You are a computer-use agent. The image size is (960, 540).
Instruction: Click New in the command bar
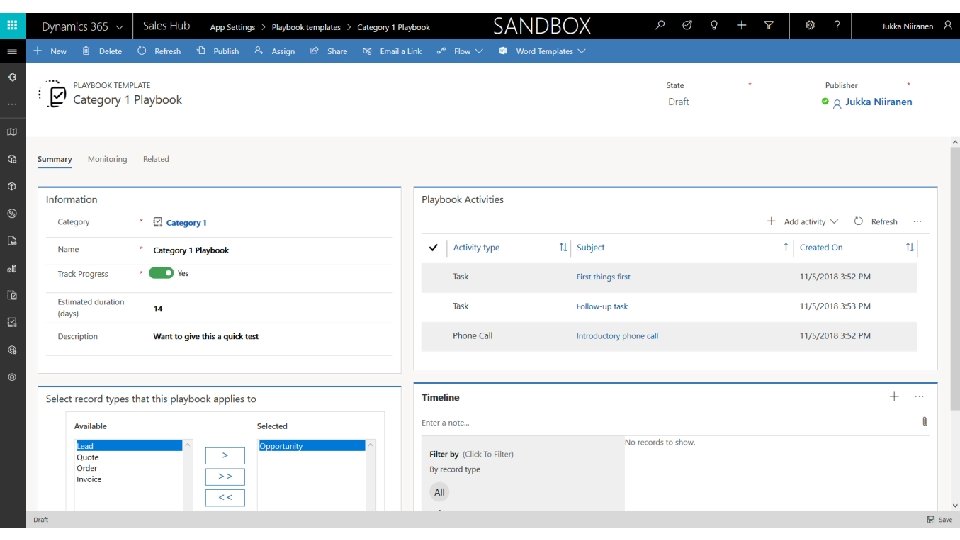point(50,51)
